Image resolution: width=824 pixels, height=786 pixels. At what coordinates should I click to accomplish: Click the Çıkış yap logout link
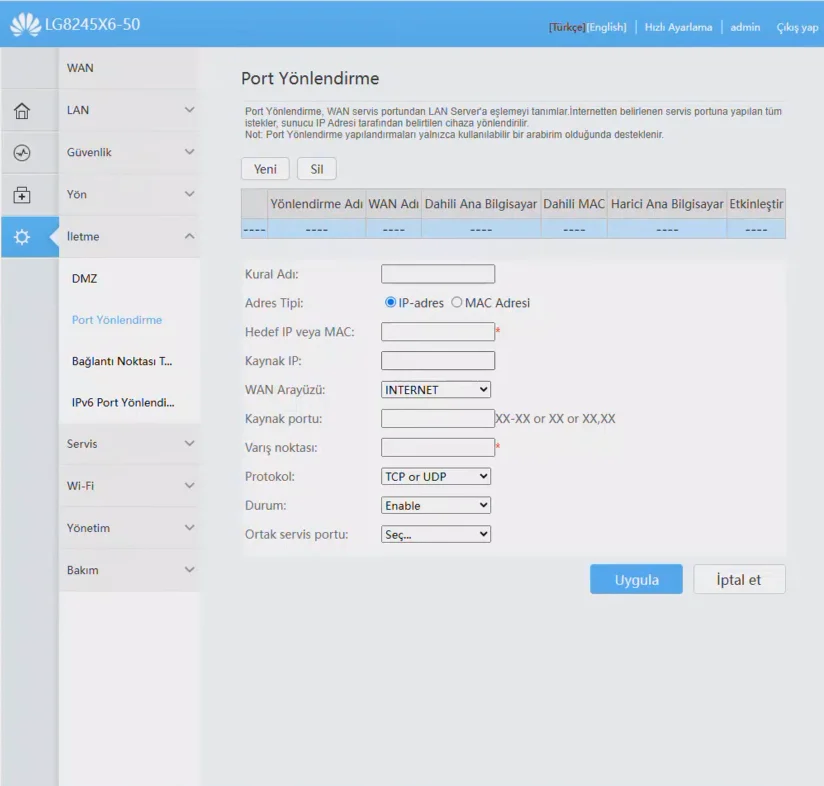(x=797, y=27)
